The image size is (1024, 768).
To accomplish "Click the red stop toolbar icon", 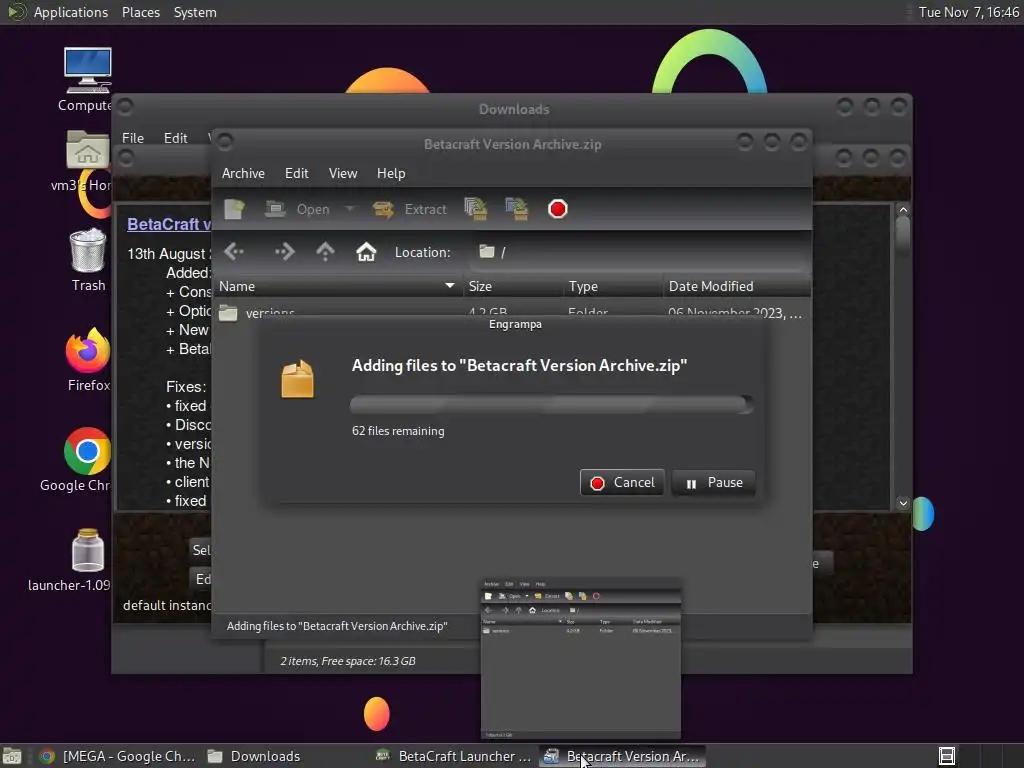I will [x=557, y=209].
